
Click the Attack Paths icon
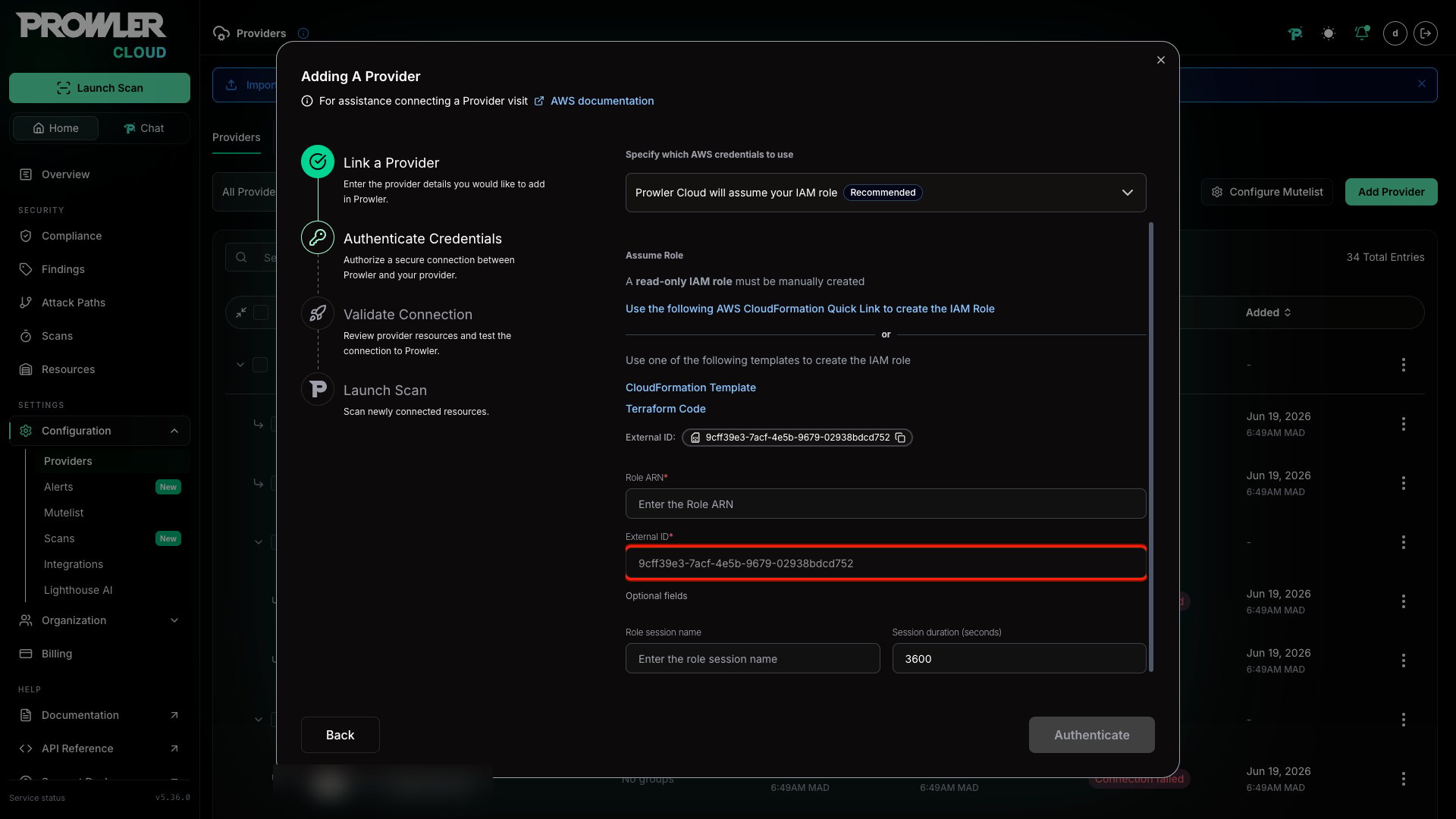[26, 303]
